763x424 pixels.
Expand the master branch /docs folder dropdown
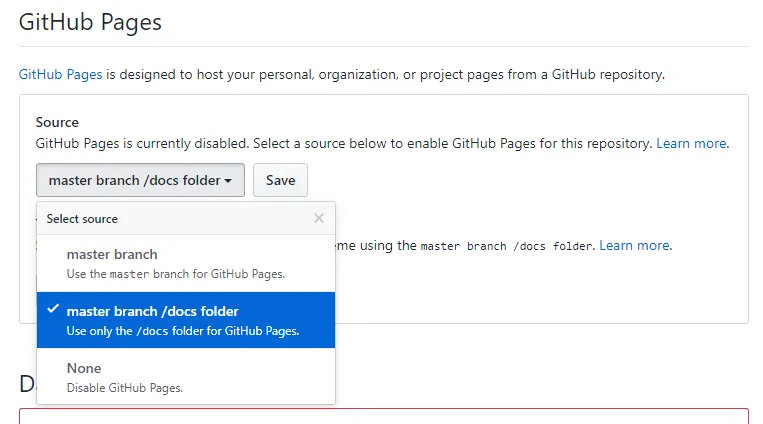(140, 181)
